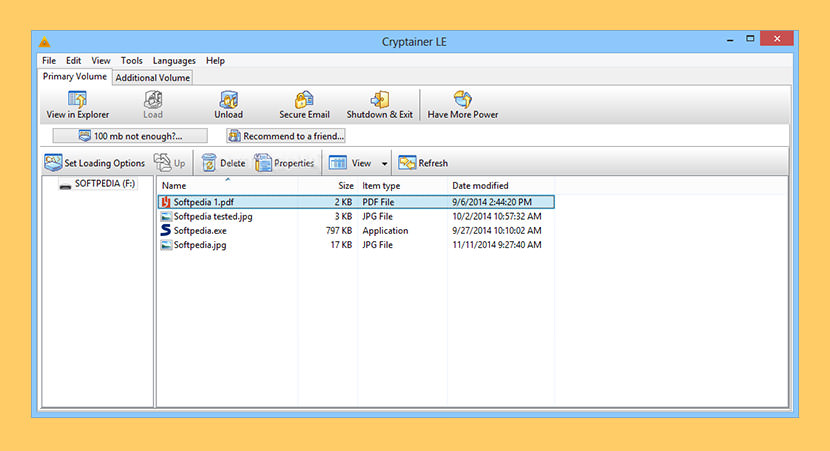This screenshot has height=451, width=830.
Task: Expand the View dropdown arrow
Action: coord(384,164)
